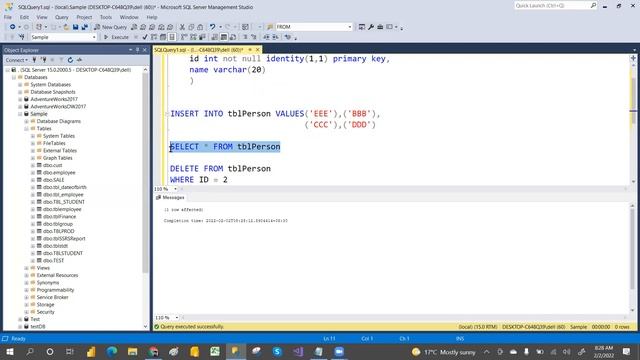The width and height of the screenshot is (640, 360).
Task: Open the File menu
Action: (x=8, y=17)
